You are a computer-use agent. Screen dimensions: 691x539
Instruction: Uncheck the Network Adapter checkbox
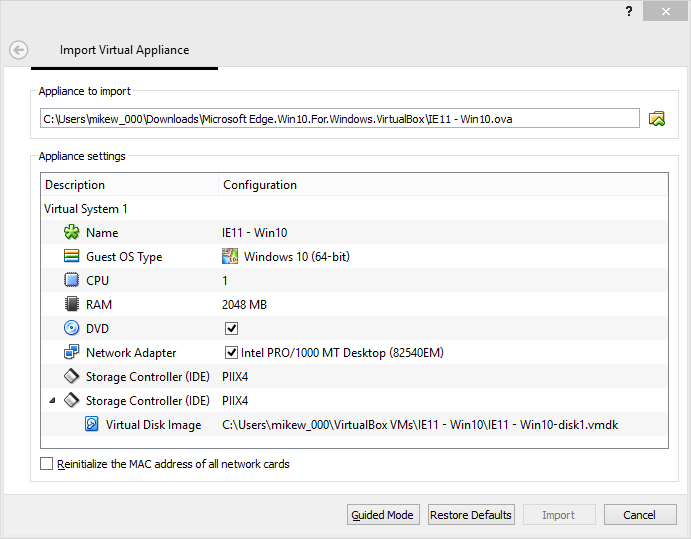[231, 352]
